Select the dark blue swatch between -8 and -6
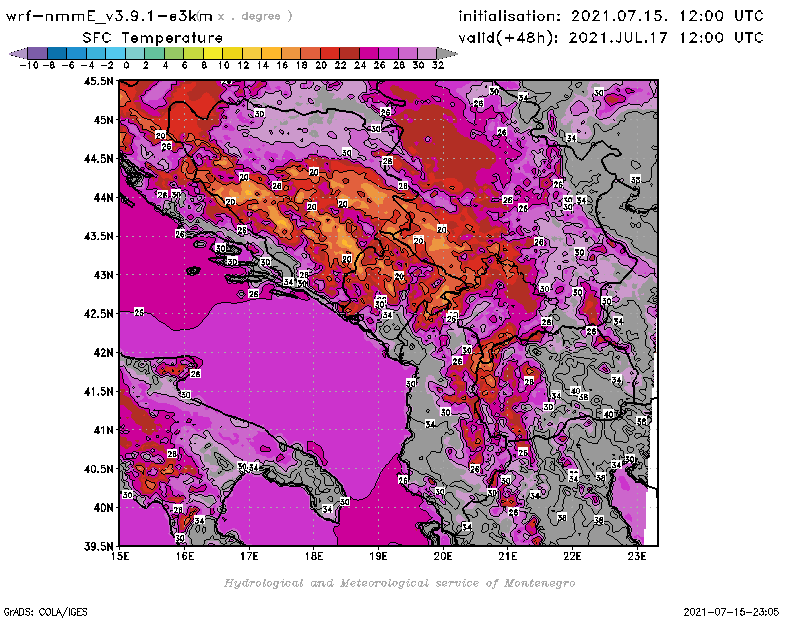Viewport: 800px width, 618px height. 57,53
